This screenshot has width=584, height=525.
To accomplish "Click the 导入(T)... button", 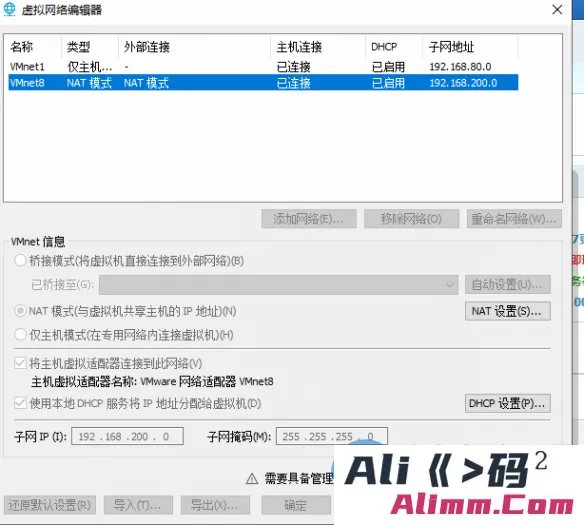I will [x=138, y=505].
